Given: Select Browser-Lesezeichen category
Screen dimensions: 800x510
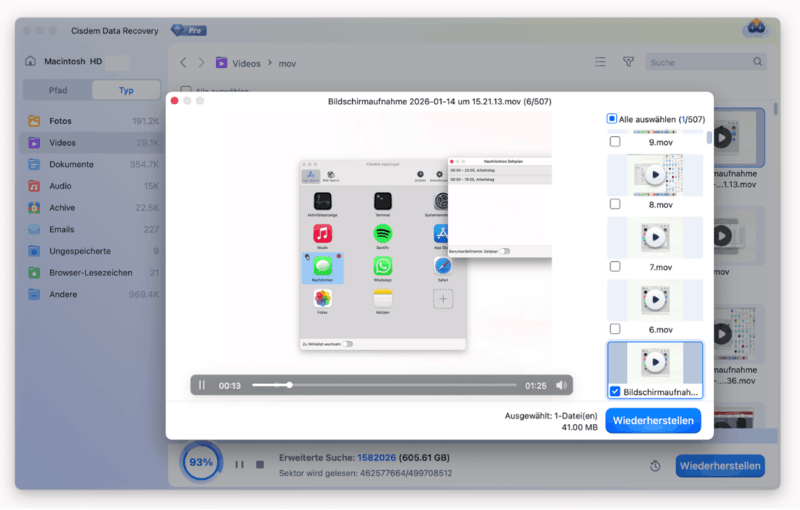Looking at the screenshot, I should tap(93, 273).
